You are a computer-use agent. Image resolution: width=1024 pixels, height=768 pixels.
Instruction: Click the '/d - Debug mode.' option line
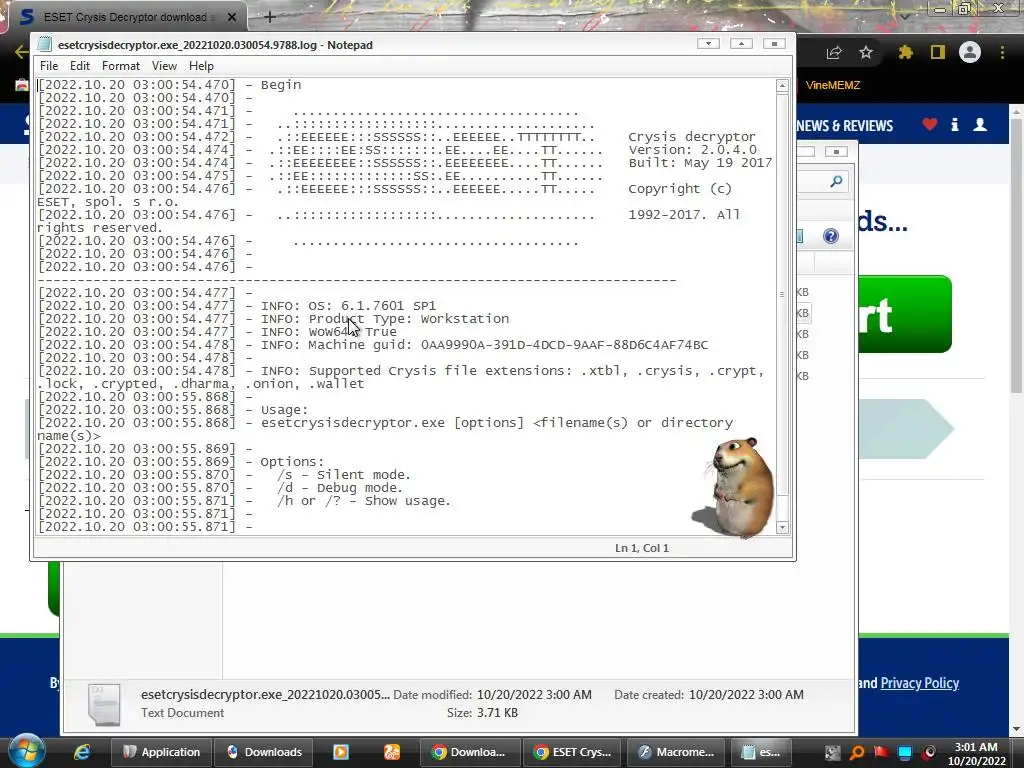pyautogui.click(x=340, y=488)
